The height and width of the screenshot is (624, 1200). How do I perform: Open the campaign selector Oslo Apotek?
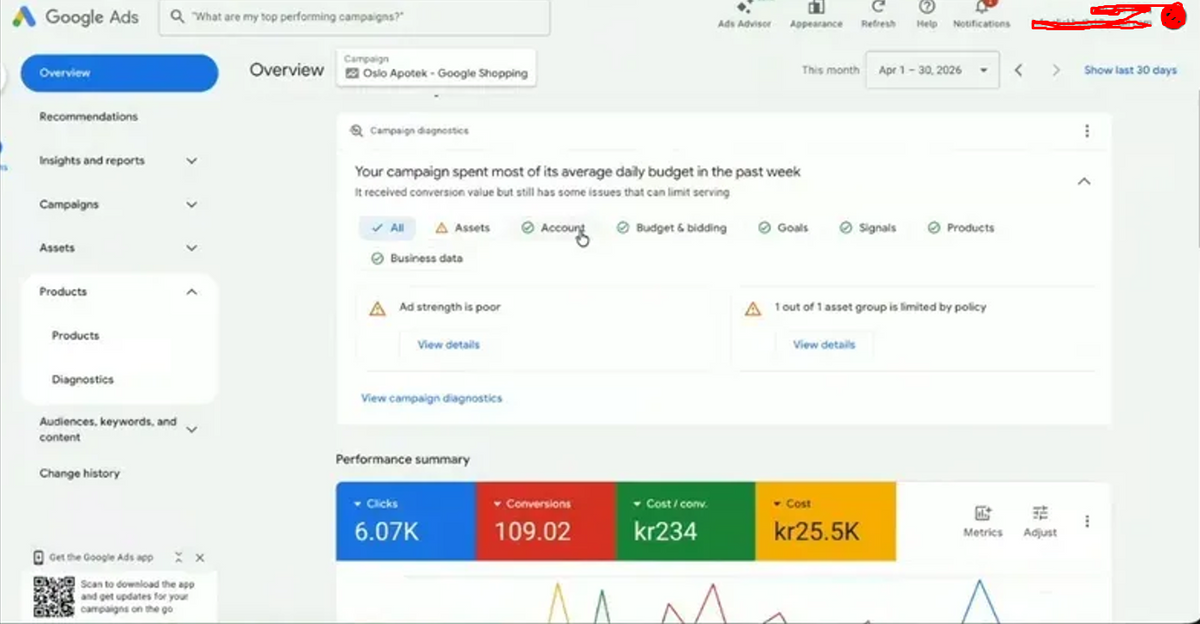[x=436, y=68]
